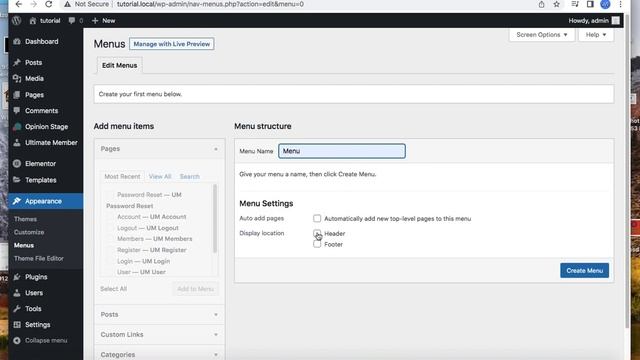Click the Add to Menu button
The width and height of the screenshot is (640, 360).
point(196,289)
